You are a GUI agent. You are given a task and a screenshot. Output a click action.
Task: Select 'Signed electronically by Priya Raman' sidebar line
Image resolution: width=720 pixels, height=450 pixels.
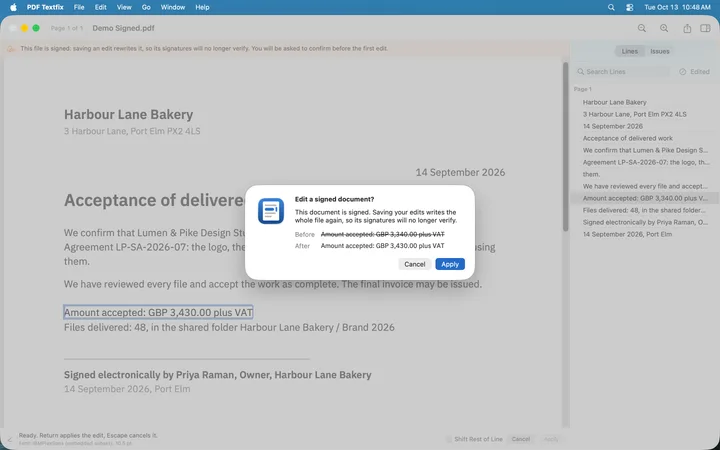tap(645, 222)
